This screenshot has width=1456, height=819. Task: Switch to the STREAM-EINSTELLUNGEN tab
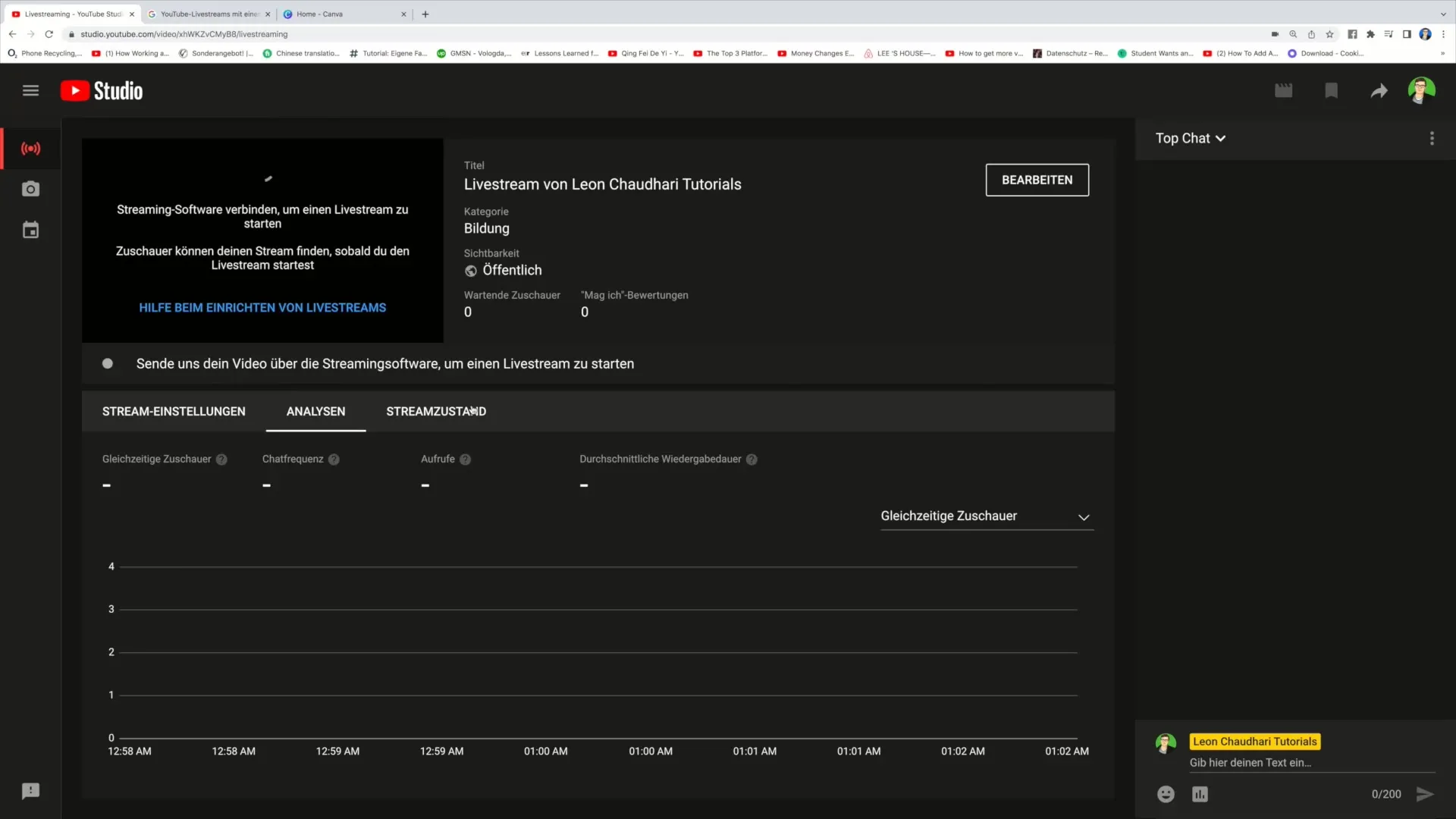[173, 411]
